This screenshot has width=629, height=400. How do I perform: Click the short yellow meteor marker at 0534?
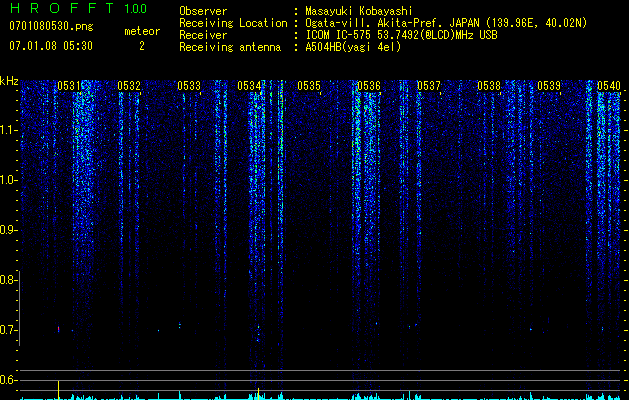coord(258,394)
